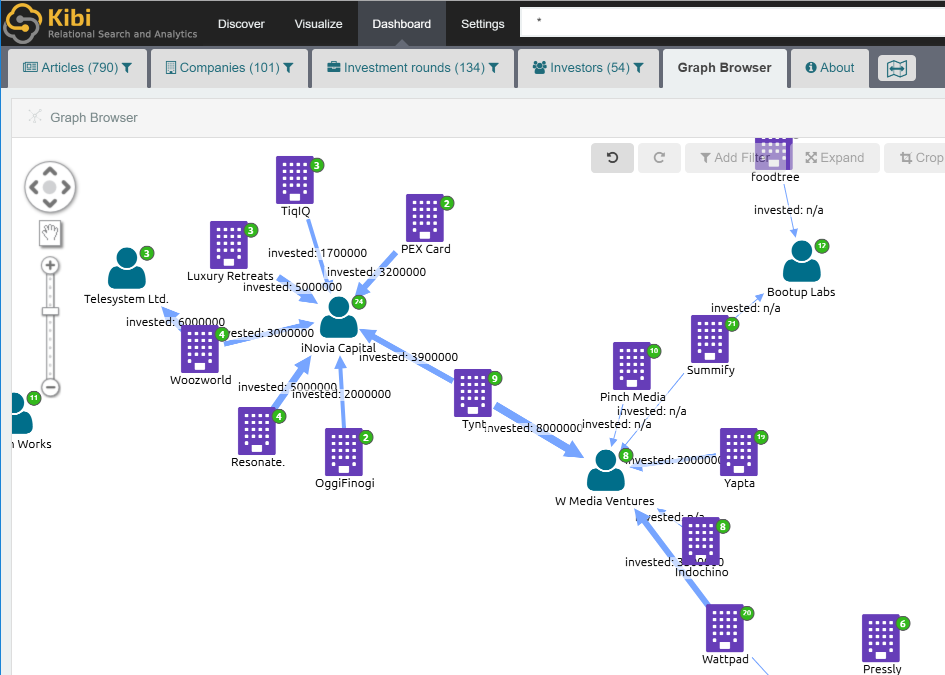Select the TiqIQ company node
The width and height of the screenshot is (945, 675).
coord(295,180)
